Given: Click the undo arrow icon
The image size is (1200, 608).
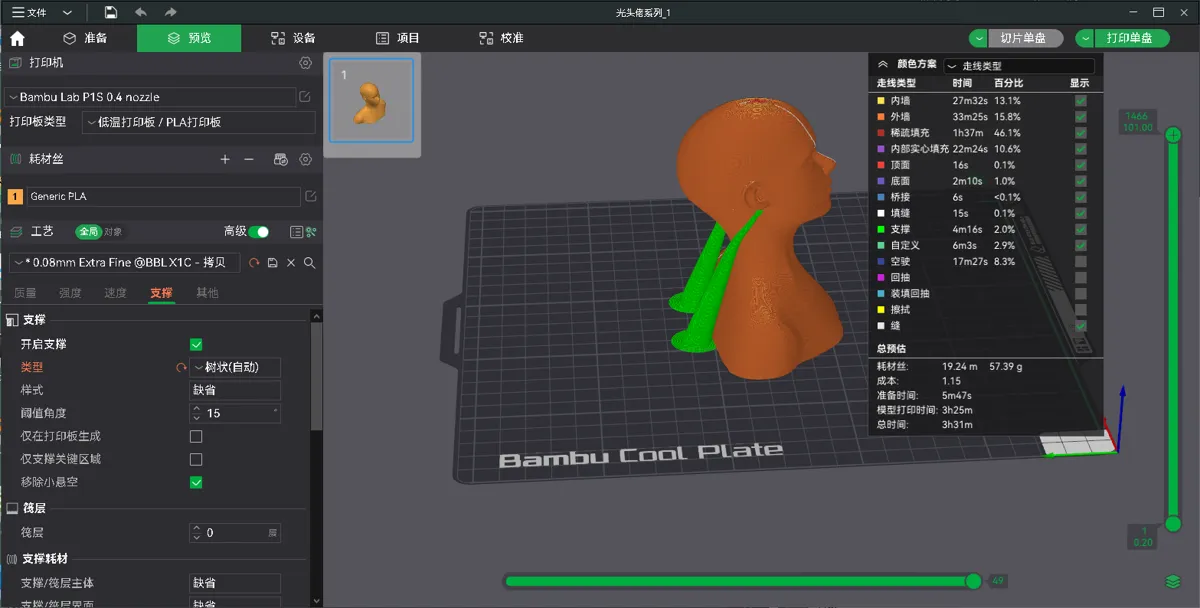Looking at the screenshot, I should click(140, 12).
